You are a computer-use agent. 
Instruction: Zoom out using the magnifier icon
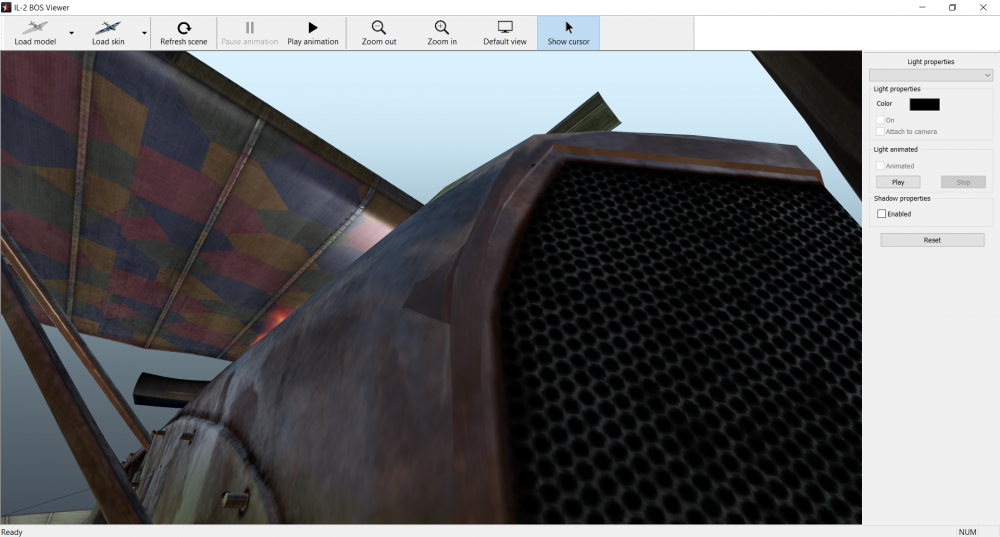(379, 28)
